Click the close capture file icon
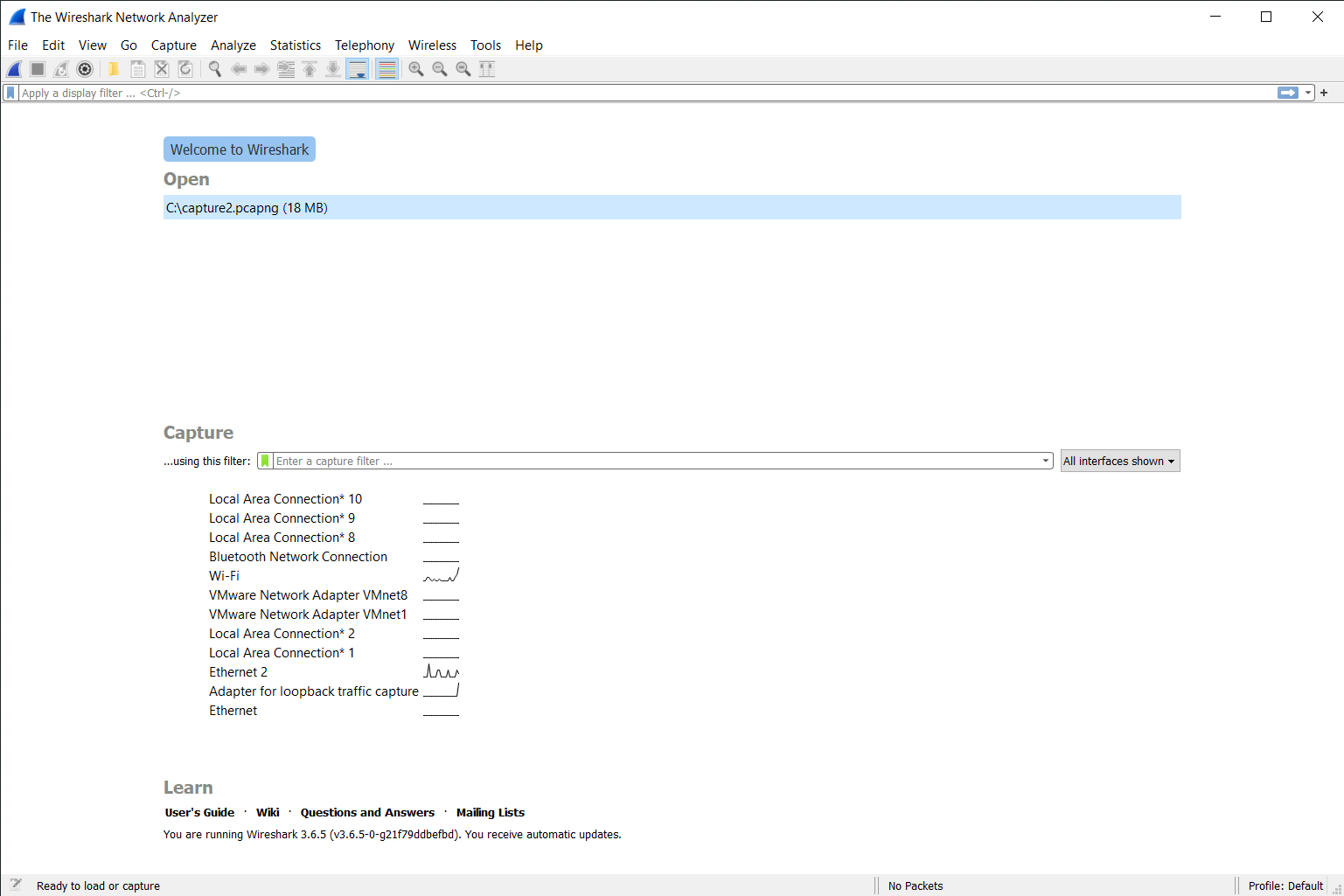 pos(162,69)
